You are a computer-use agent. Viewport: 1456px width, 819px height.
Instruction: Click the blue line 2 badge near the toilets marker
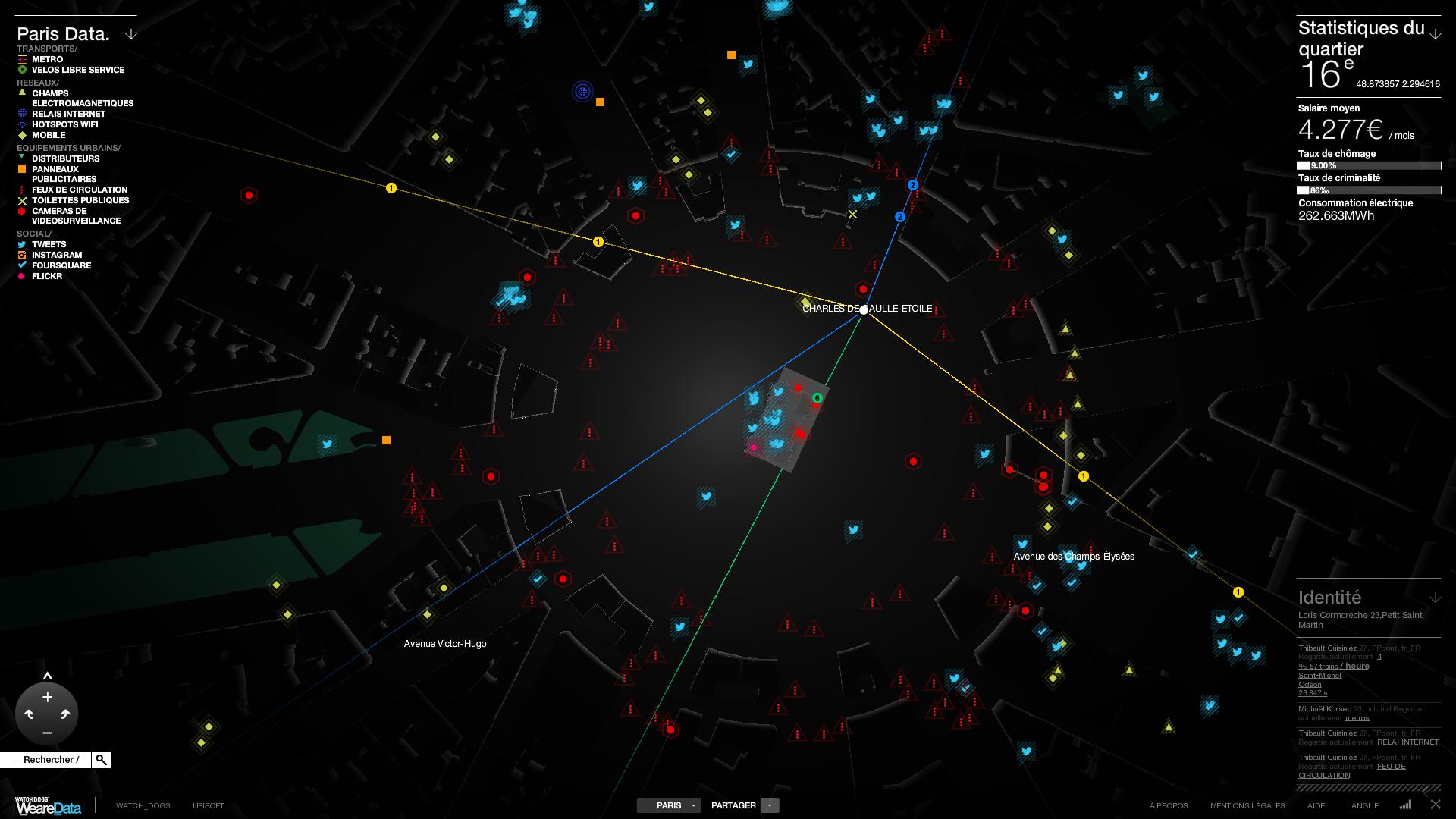click(x=900, y=217)
